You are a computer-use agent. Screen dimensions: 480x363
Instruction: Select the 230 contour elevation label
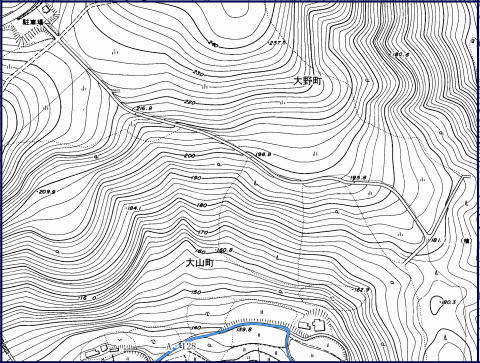[198, 73]
